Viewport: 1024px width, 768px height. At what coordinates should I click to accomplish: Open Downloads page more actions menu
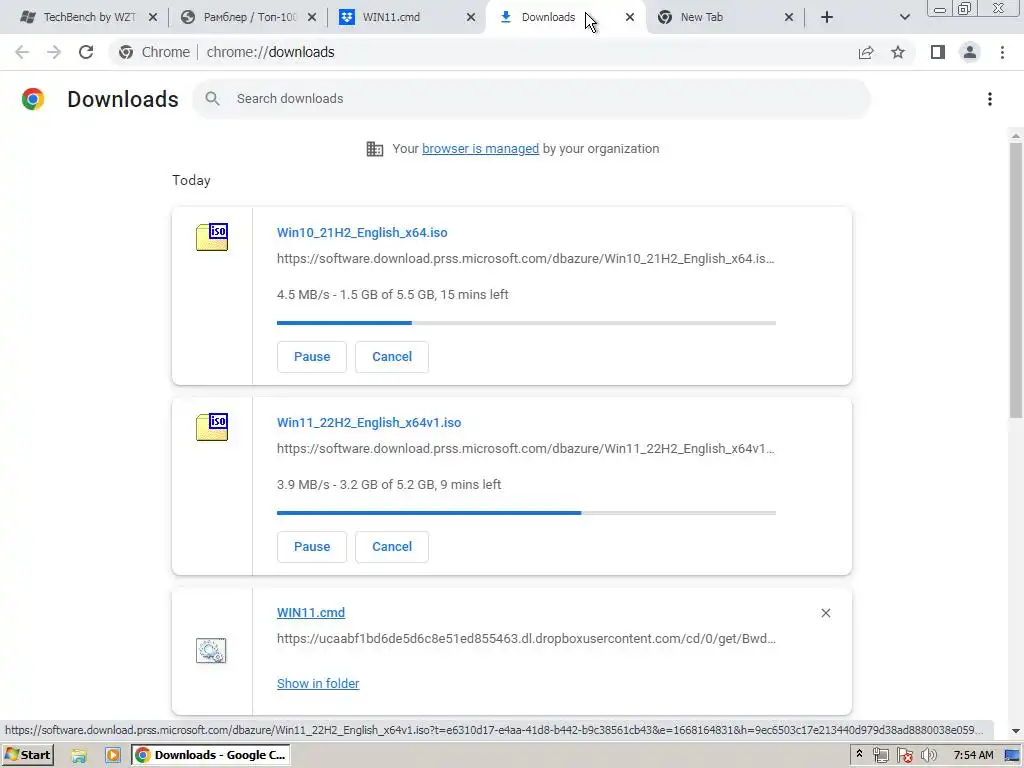click(990, 99)
